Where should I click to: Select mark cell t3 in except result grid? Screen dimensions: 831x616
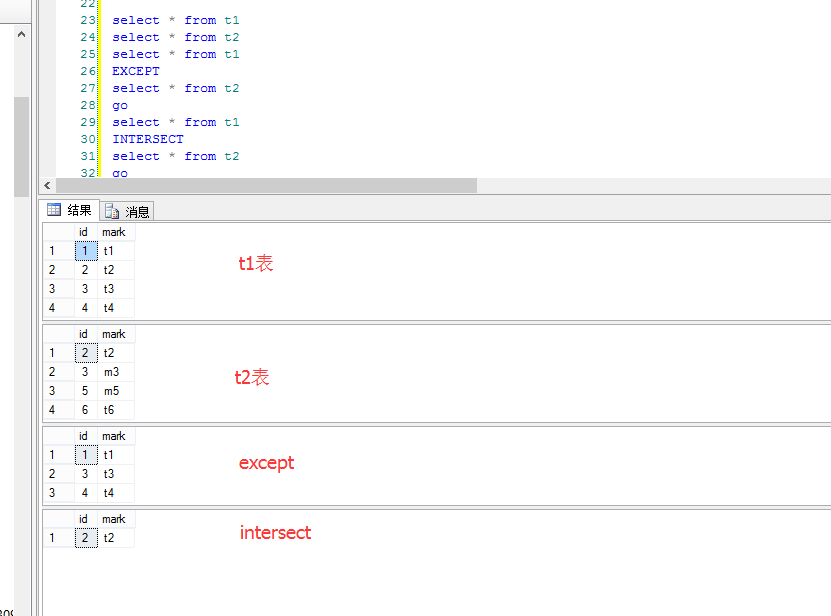116,474
